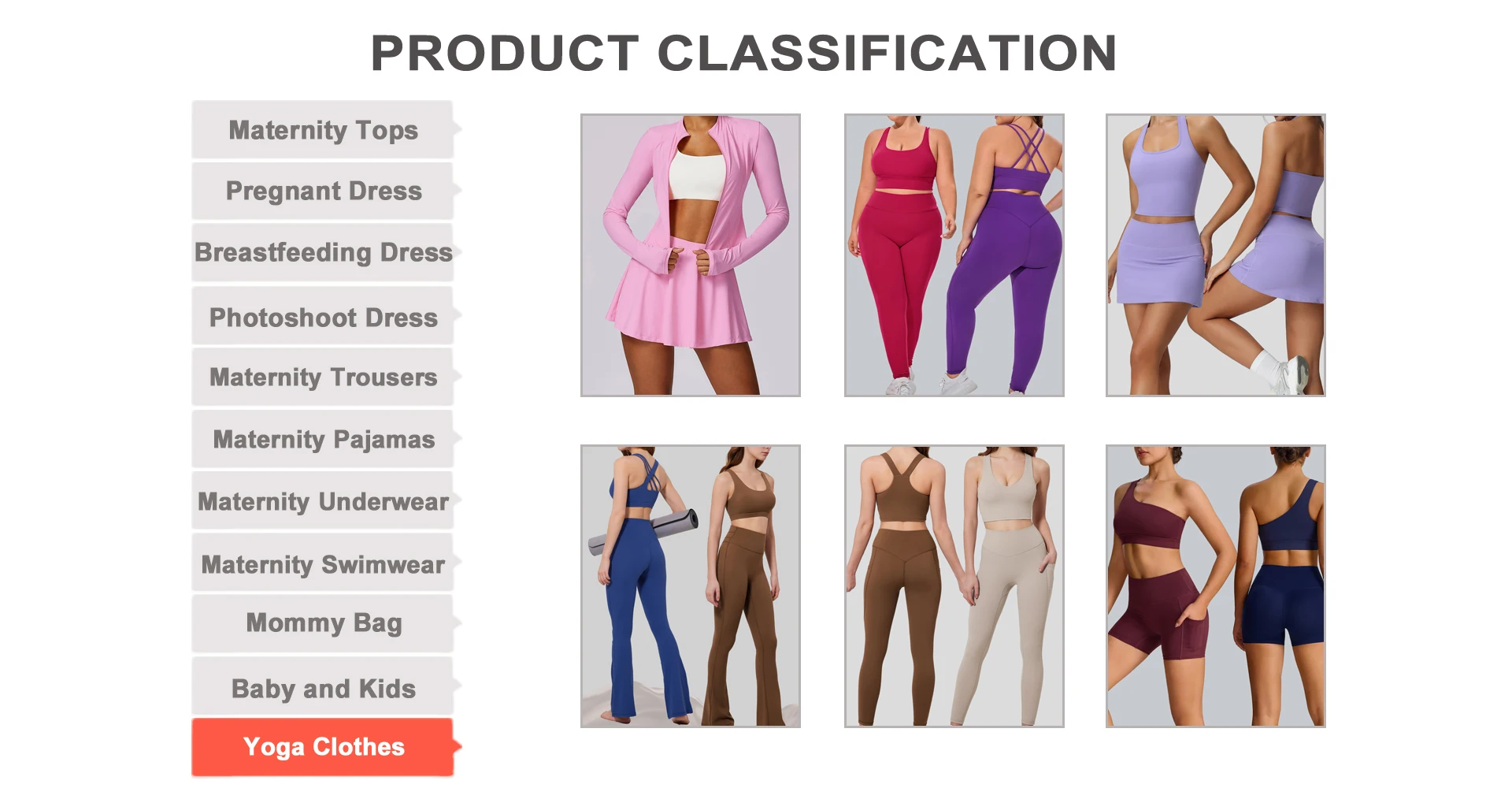This screenshot has height=788, width=1512.
Task: Go to Photoshoot Dress category
Action: click(x=323, y=317)
